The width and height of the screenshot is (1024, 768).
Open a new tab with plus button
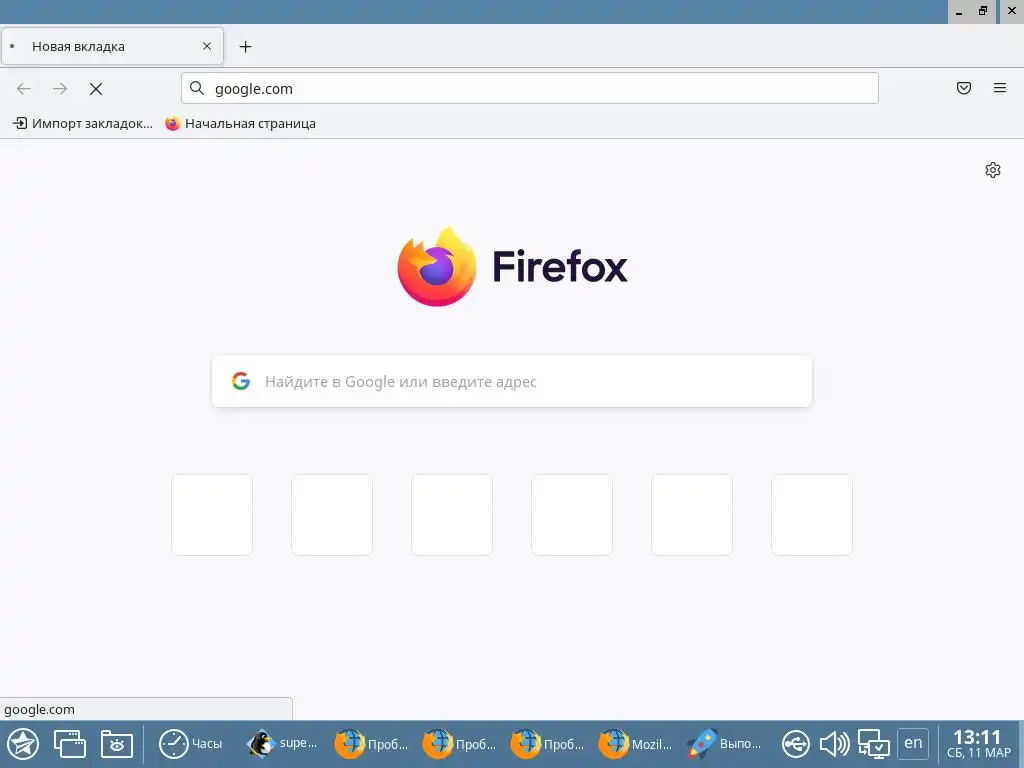pyautogui.click(x=246, y=46)
